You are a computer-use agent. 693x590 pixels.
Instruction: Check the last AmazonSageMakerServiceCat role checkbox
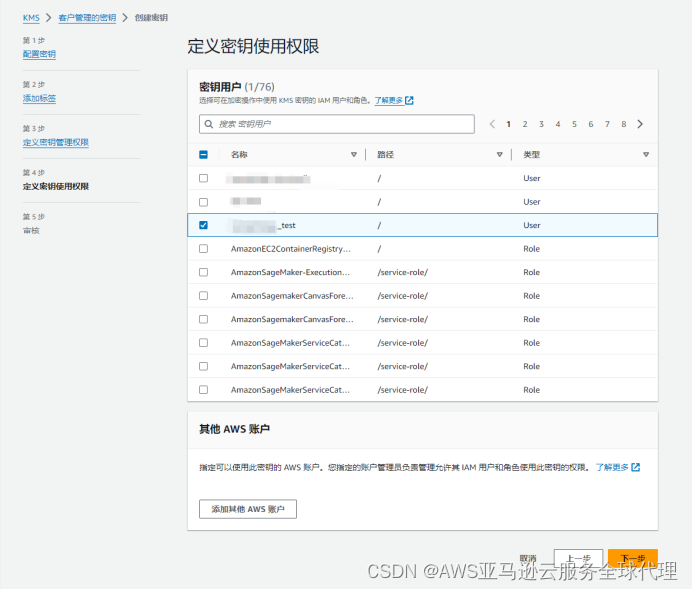tap(203, 390)
